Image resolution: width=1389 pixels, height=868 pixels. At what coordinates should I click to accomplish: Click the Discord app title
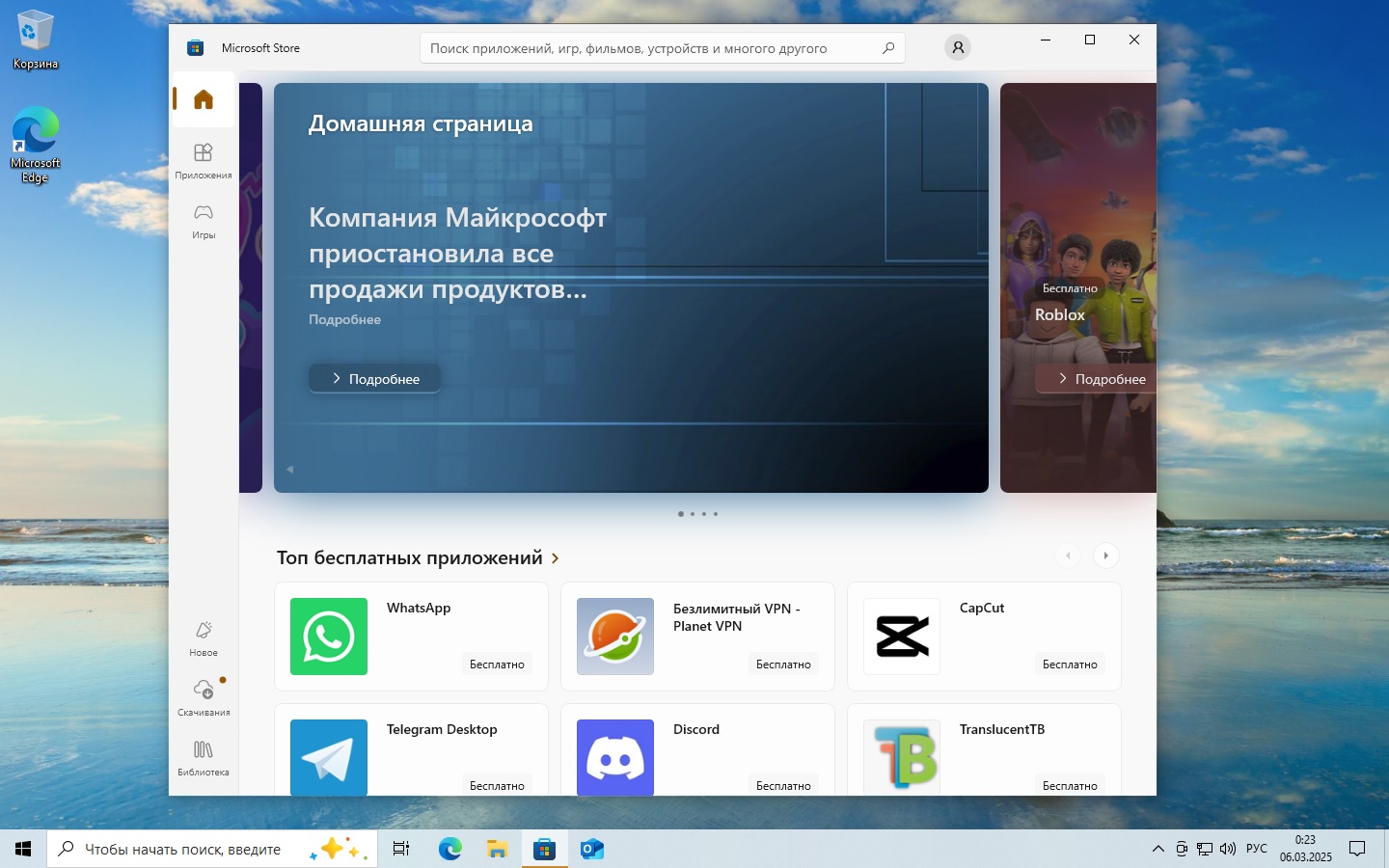tap(696, 729)
